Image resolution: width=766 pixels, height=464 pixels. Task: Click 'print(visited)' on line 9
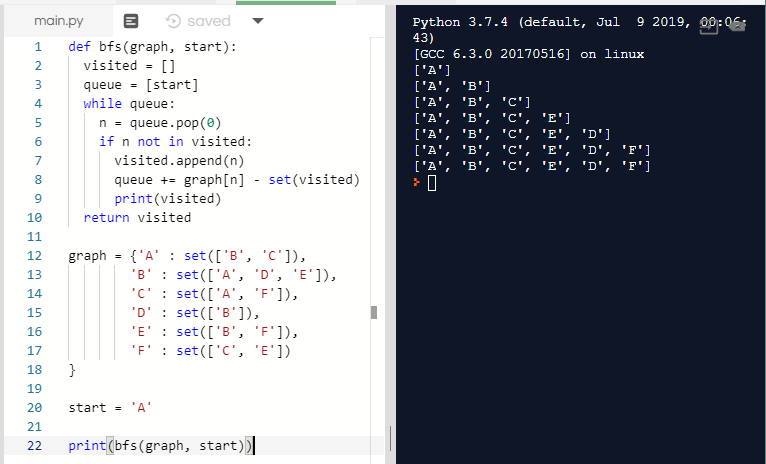pyautogui.click(x=168, y=199)
